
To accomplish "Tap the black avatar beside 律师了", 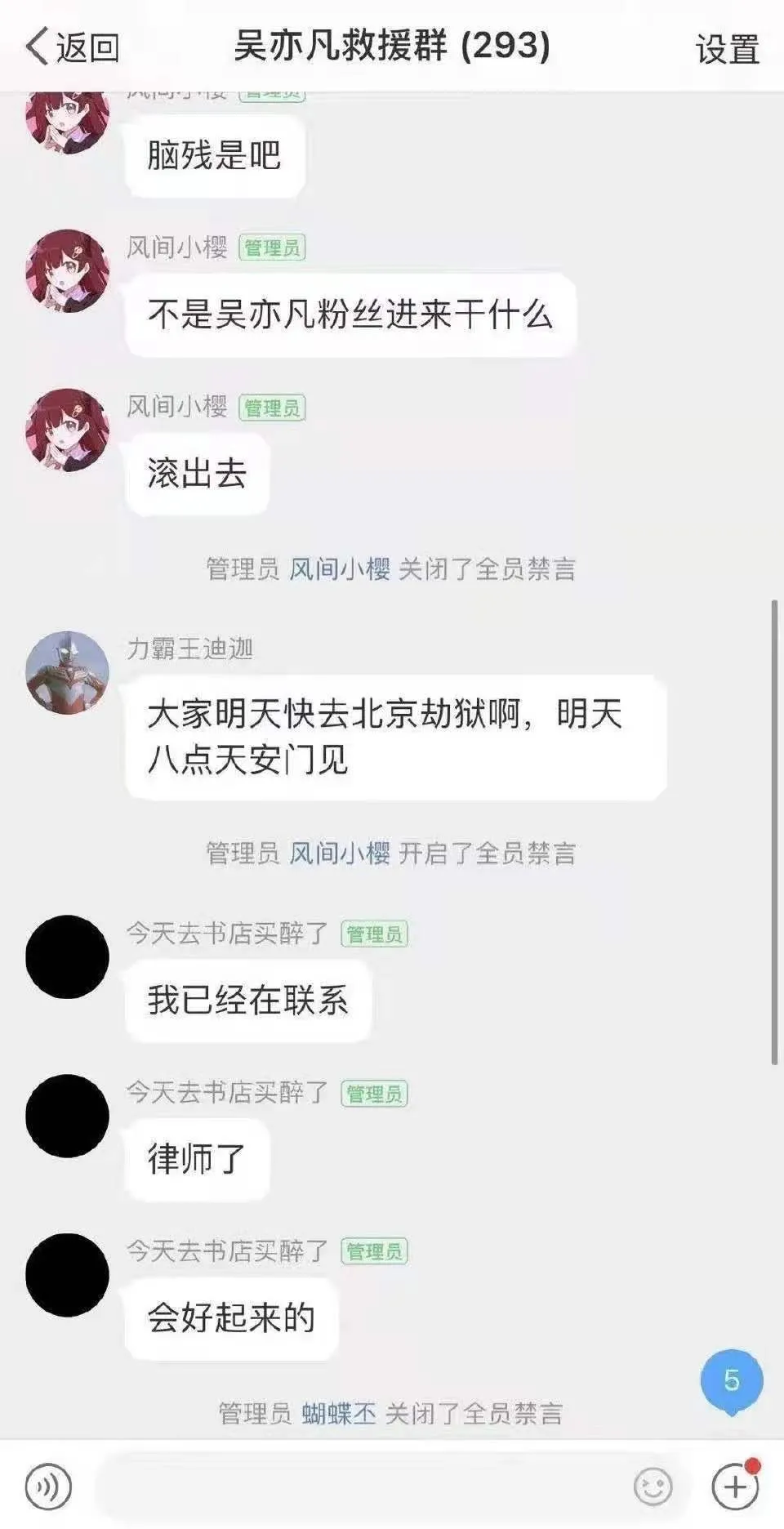I will (67, 1116).
